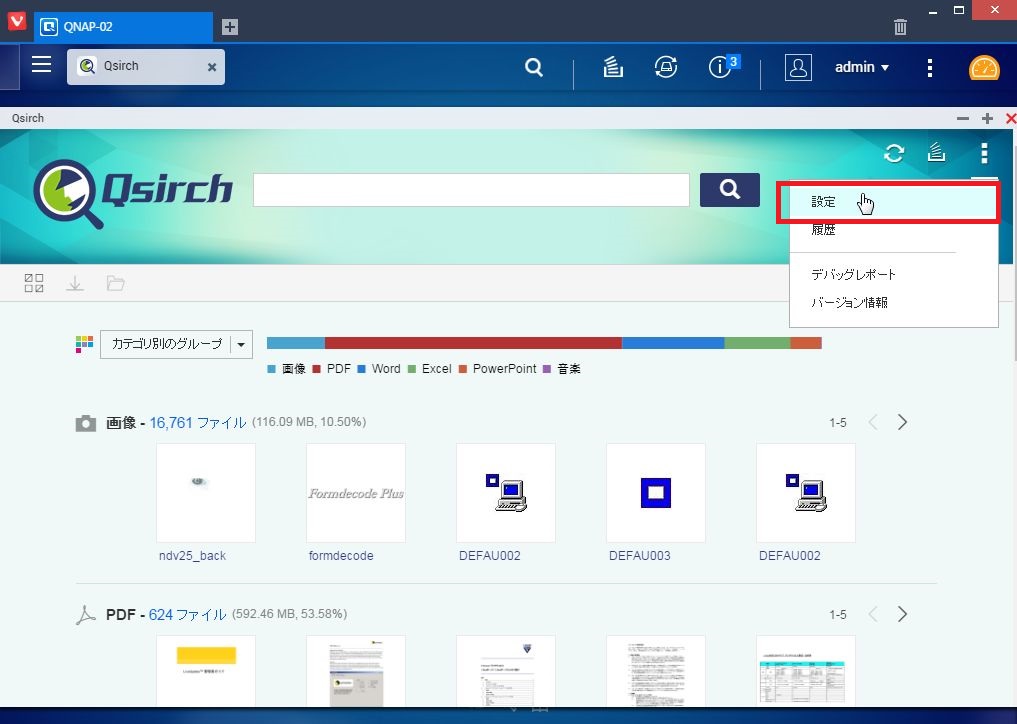Image resolution: width=1017 pixels, height=724 pixels.
Task: Open the closed tabs trash icon
Action: point(900,27)
